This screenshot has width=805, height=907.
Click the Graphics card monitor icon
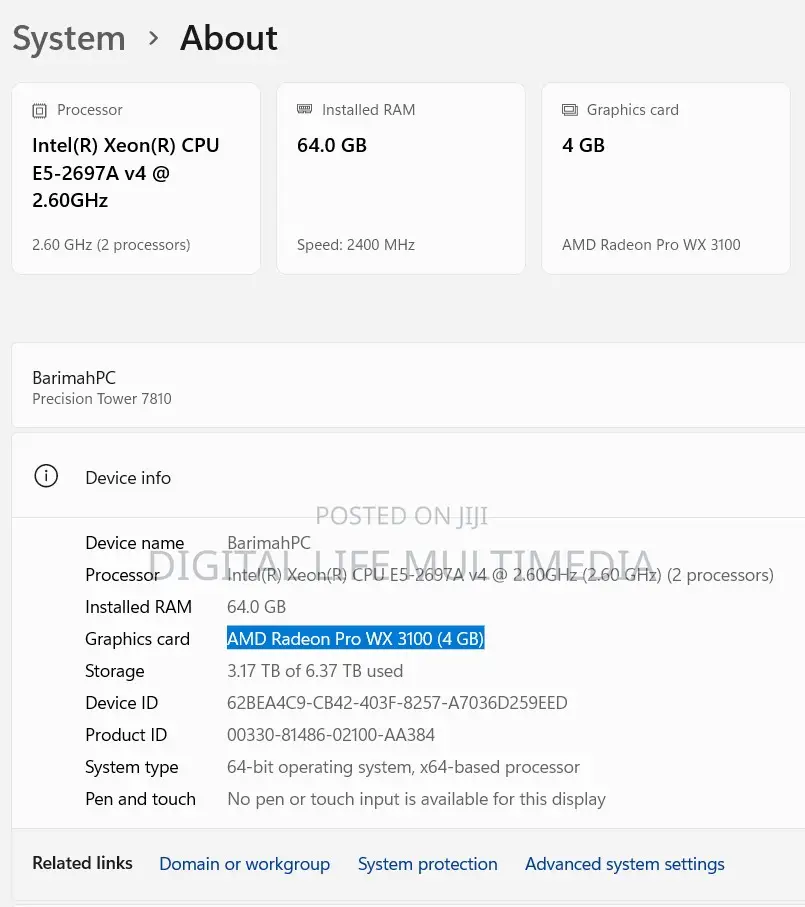570,110
